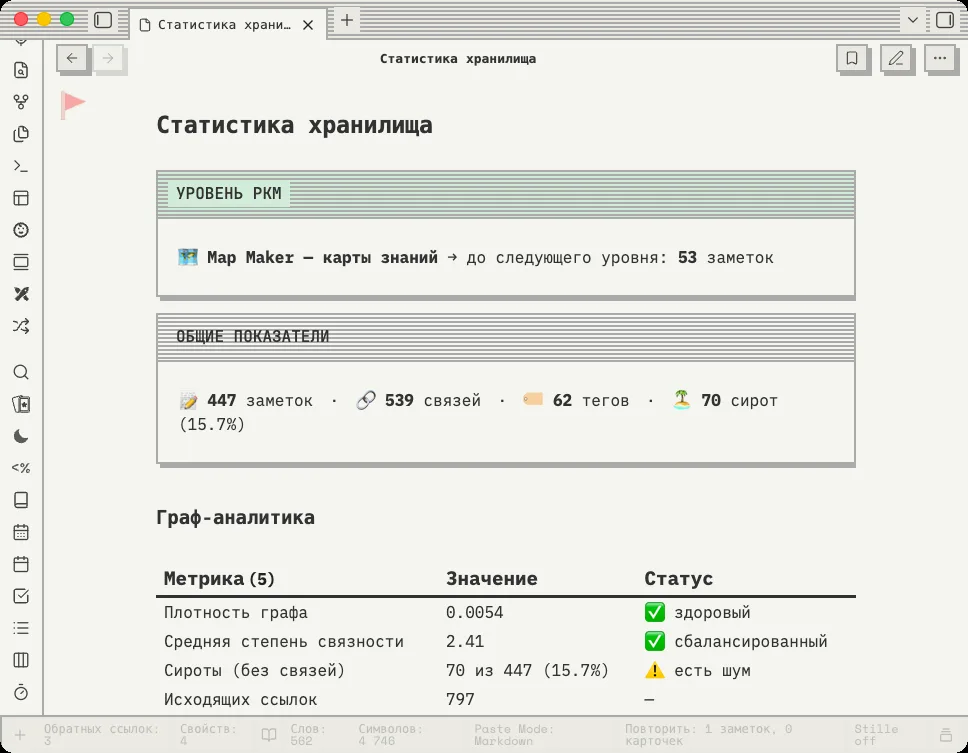The image size is (968, 753).
Task: Select the Статистика храни… tab
Action: coord(227,25)
